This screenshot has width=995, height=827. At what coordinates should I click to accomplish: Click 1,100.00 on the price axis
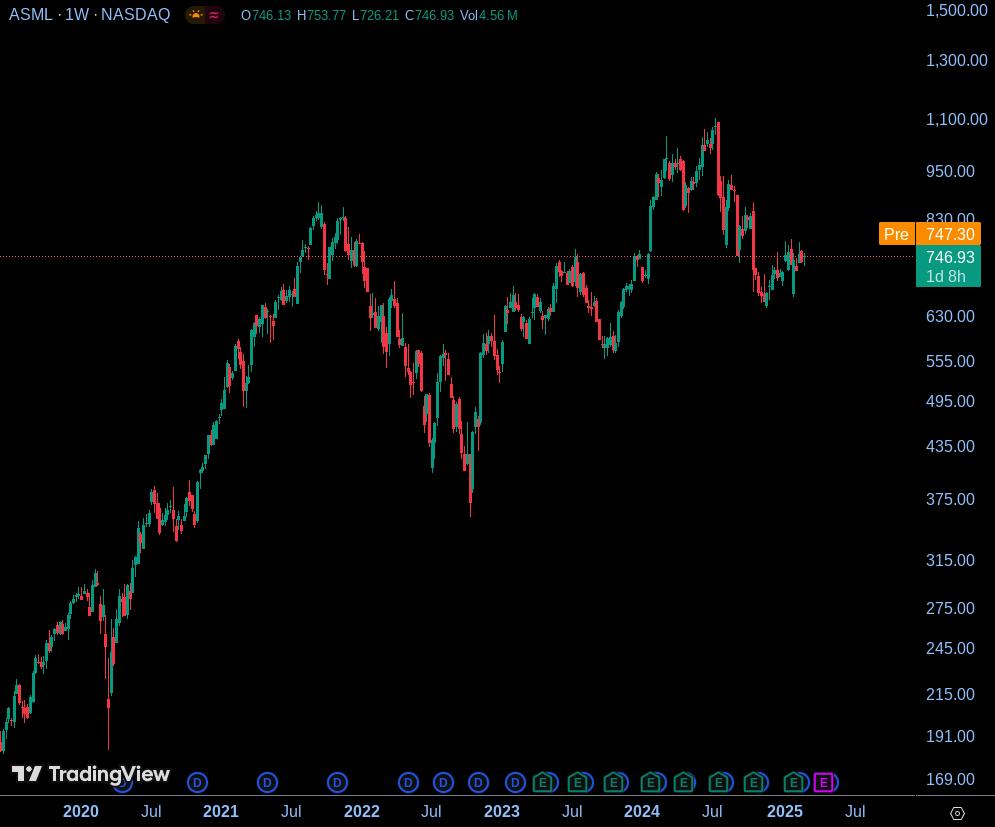click(956, 119)
